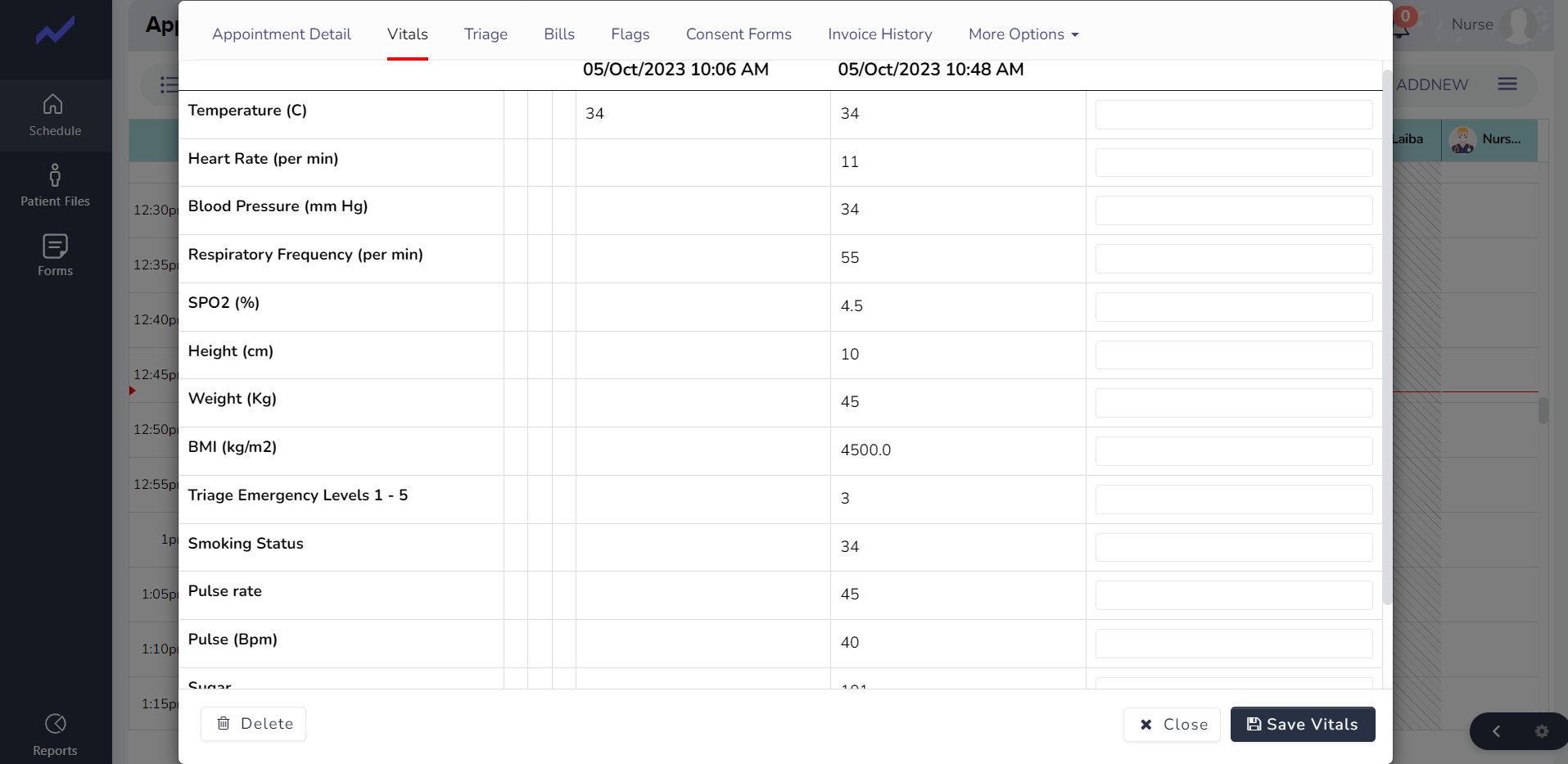Viewport: 1568px width, 764px height.
Task: Click the settings gear in bottom-right widget
Action: (x=1542, y=731)
